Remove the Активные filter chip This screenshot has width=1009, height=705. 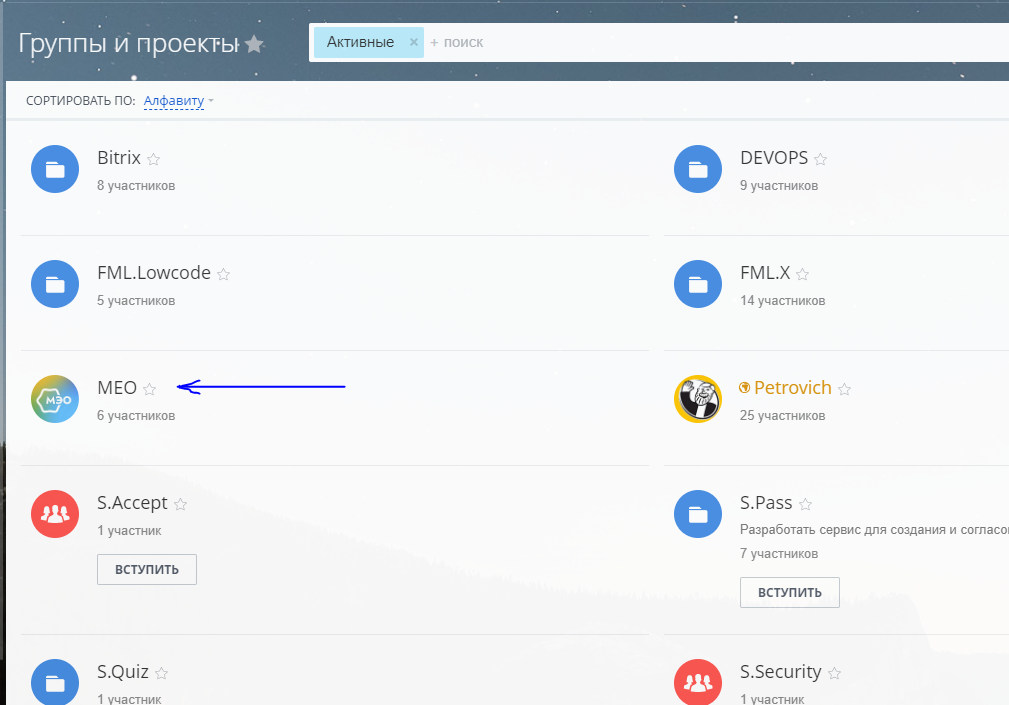pos(414,42)
